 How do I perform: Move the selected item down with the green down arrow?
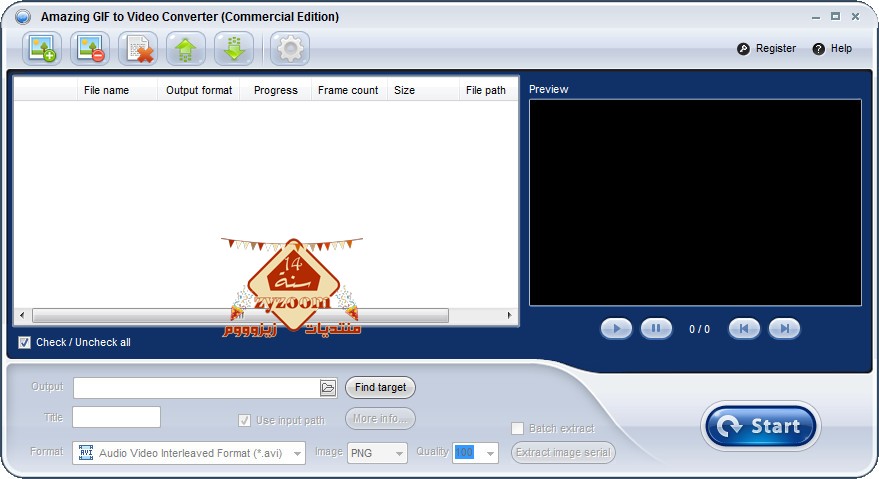pos(234,48)
